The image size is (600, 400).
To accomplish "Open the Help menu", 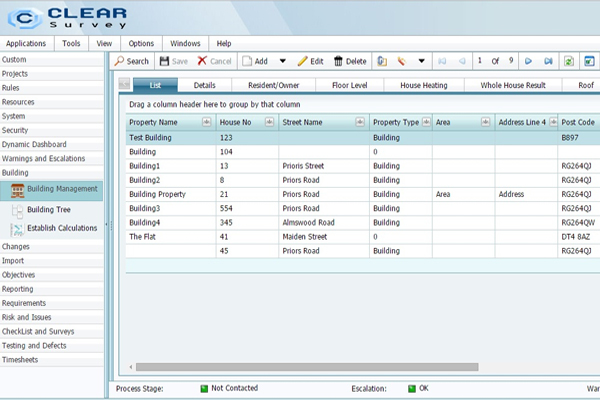I will click(x=224, y=43).
